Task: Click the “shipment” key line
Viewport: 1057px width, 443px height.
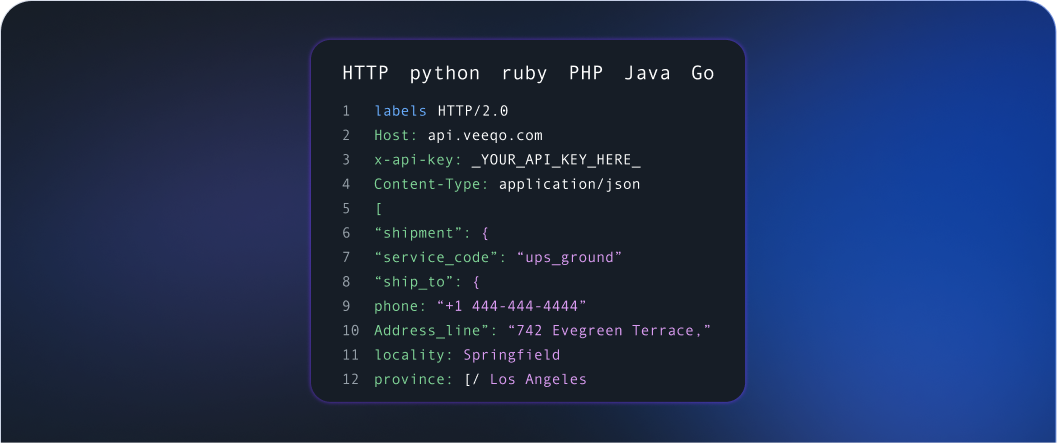Action: click(x=431, y=233)
